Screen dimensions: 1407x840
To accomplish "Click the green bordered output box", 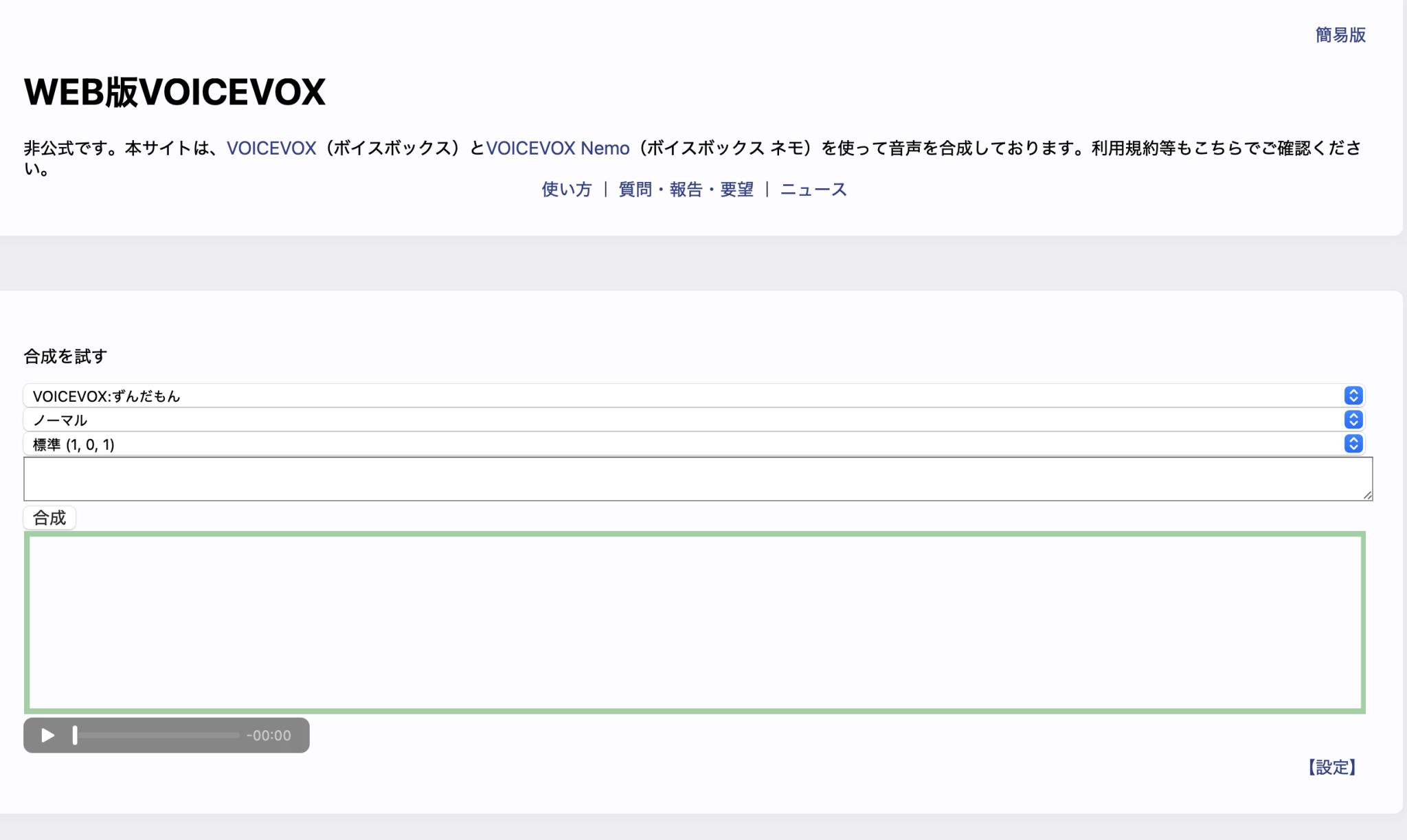I will pyautogui.click(x=694, y=622).
